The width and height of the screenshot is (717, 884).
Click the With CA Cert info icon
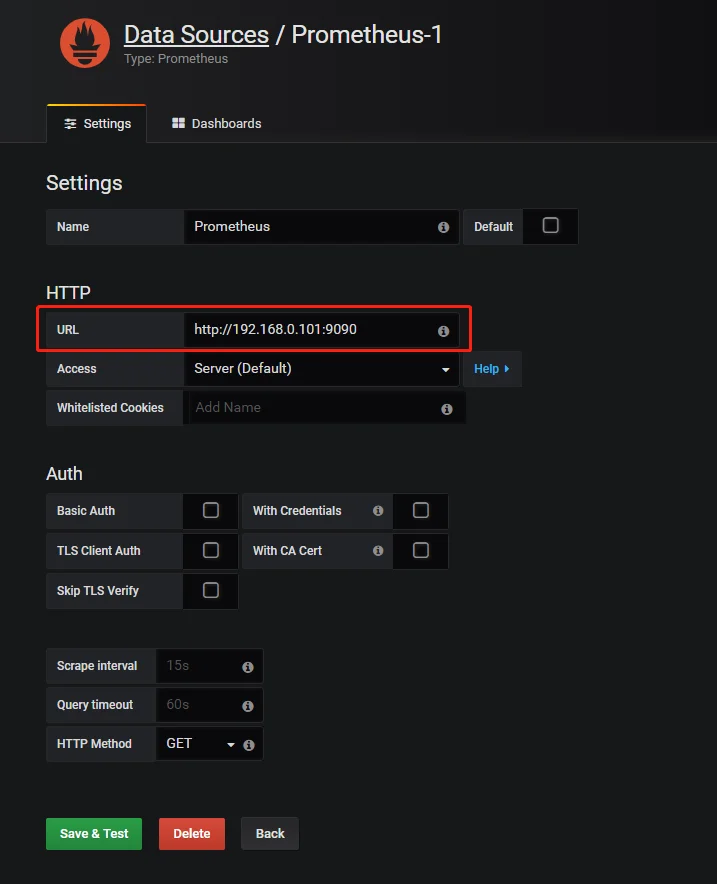(378, 551)
